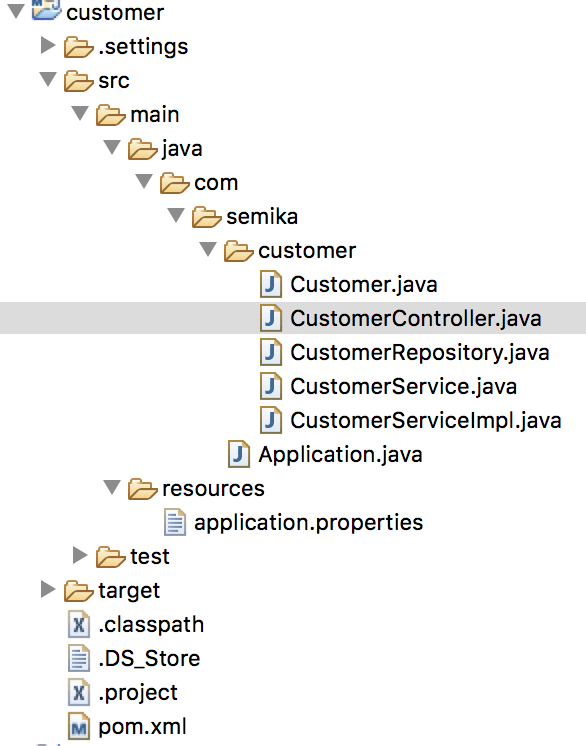Open Application.java file name
The height and width of the screenshot is (746, 586).
coord(341,455)
